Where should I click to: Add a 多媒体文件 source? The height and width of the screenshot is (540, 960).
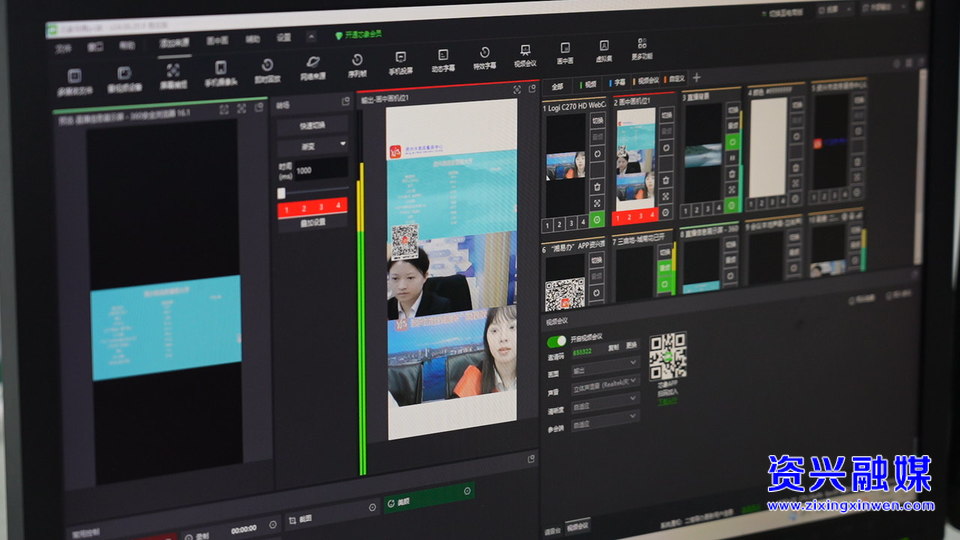75,82
